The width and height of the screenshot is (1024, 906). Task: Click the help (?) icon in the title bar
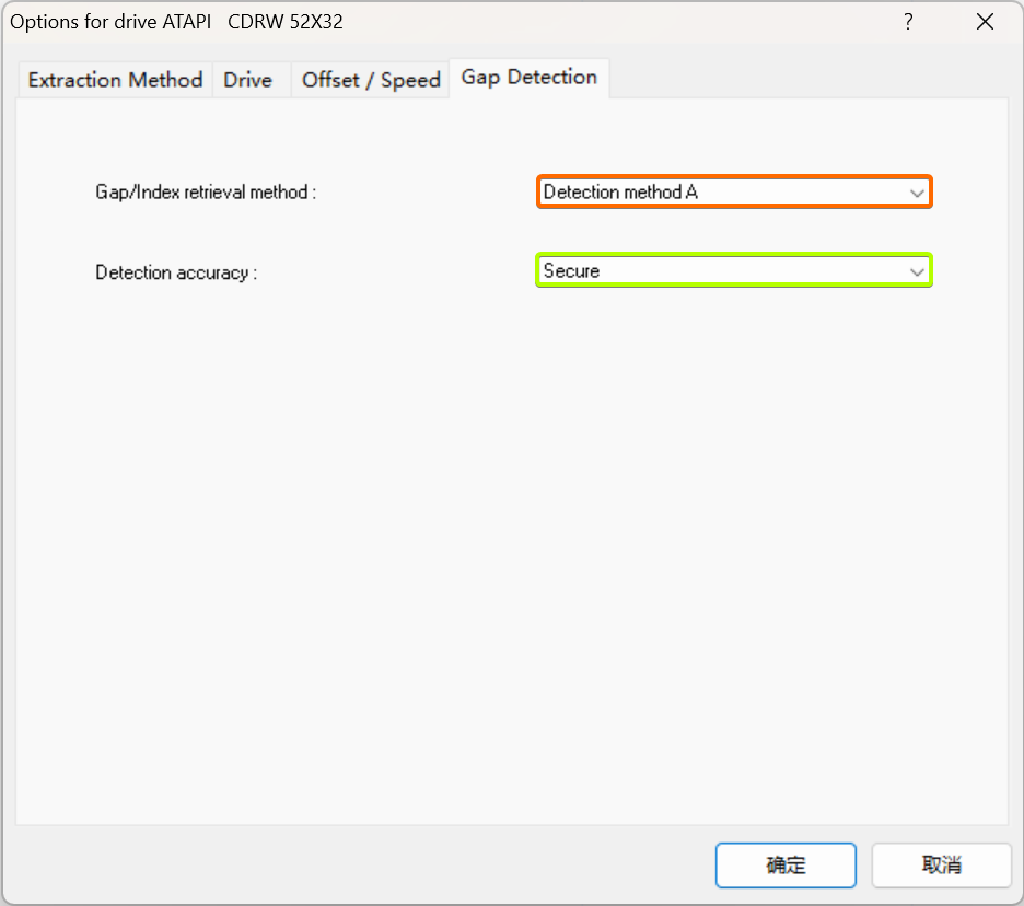908,21
